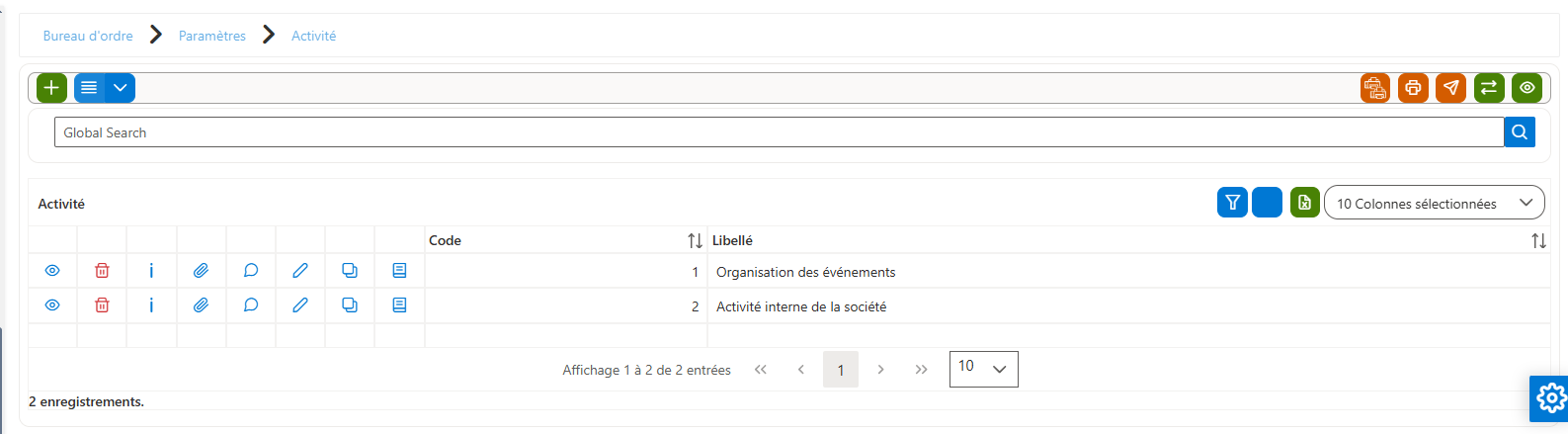Open notes icon for Organisation des événements row
The image size is (1568, 434).
399,271
